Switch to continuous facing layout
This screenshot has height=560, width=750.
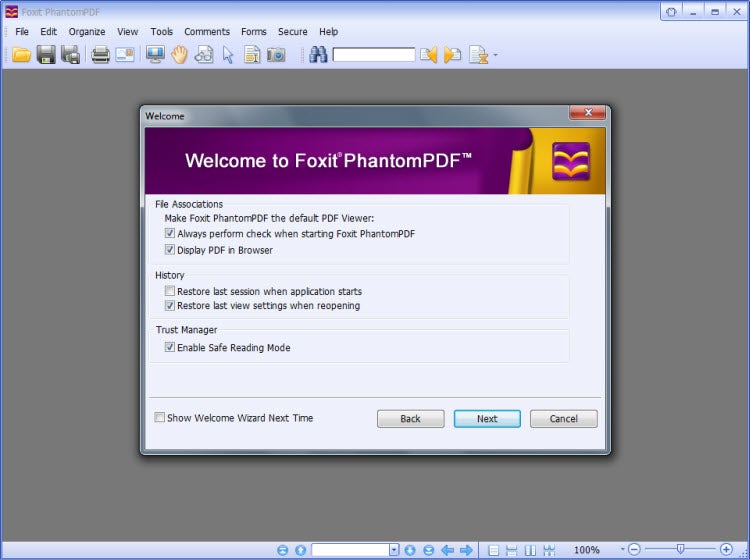pyautogui.click(x=549, y=550)
